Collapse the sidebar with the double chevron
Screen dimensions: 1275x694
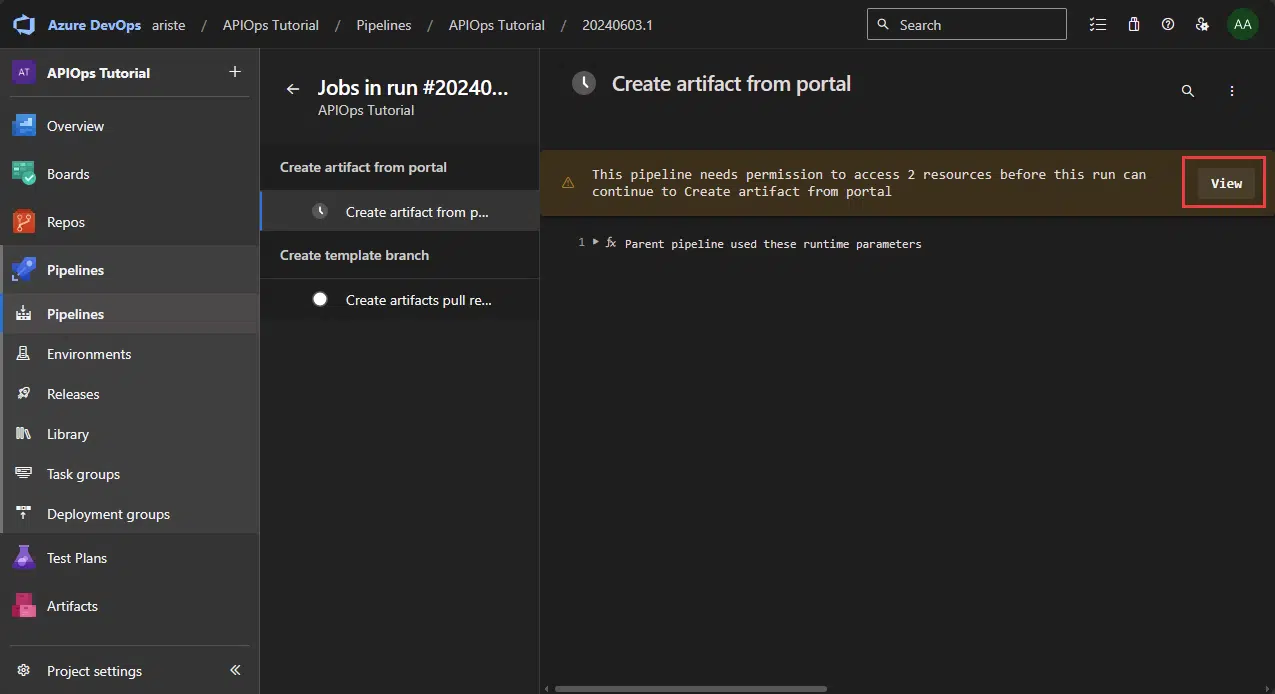tap(235, 670)
